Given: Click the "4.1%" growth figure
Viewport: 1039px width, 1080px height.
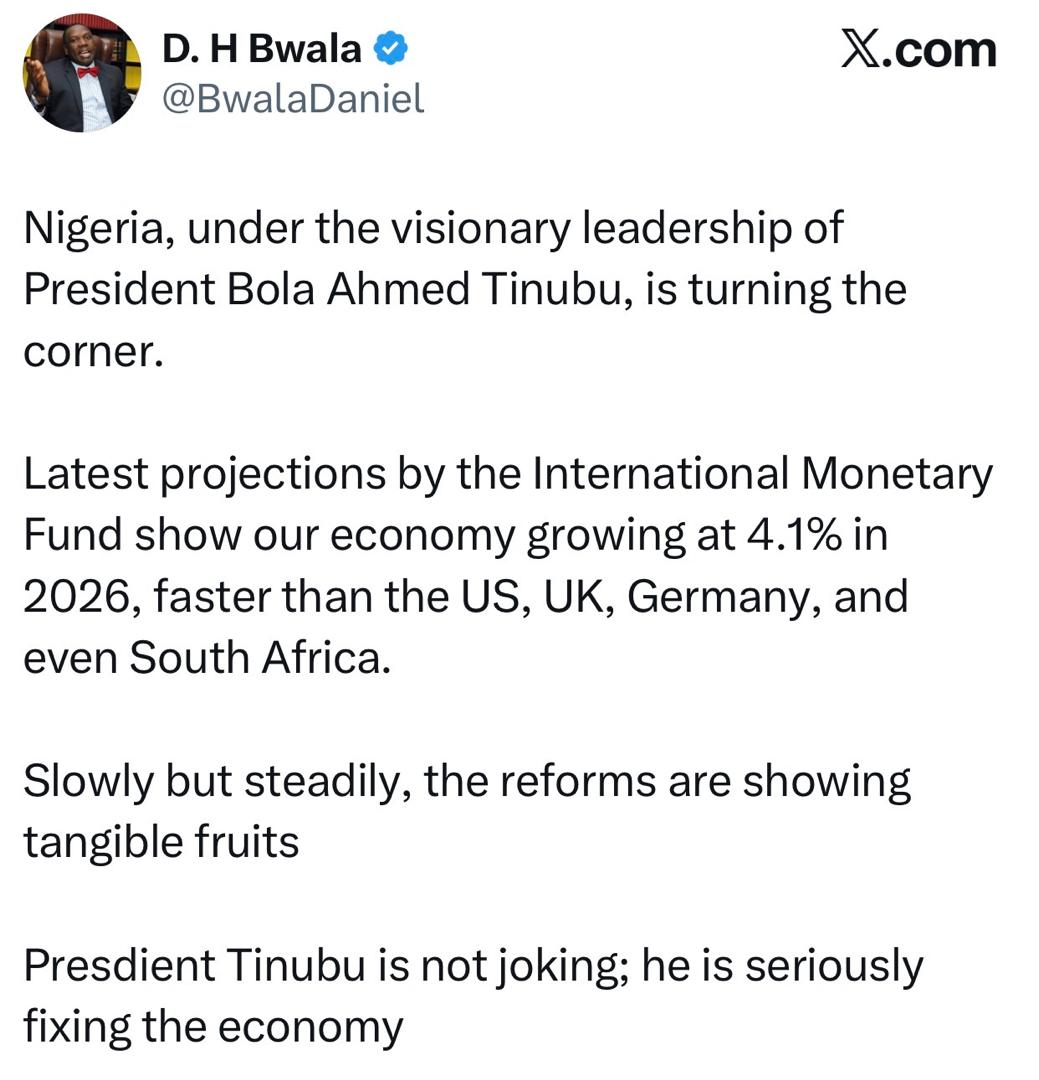Looking at the screenshot, I should tap(794, 535).
